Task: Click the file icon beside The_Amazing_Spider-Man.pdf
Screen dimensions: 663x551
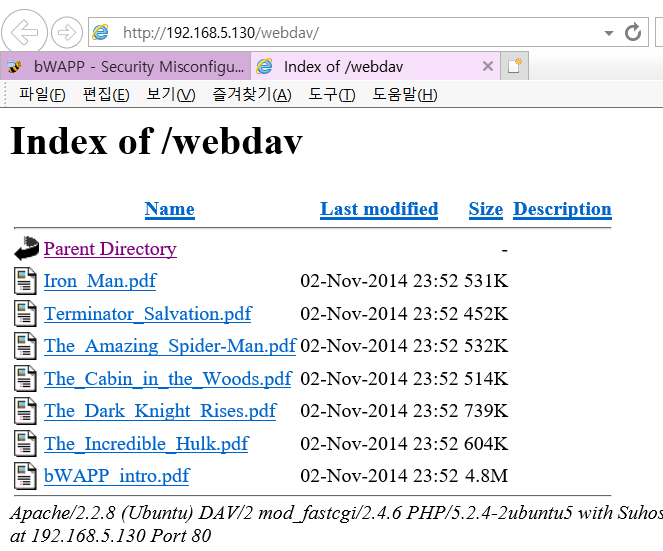Action: [25, 346]
